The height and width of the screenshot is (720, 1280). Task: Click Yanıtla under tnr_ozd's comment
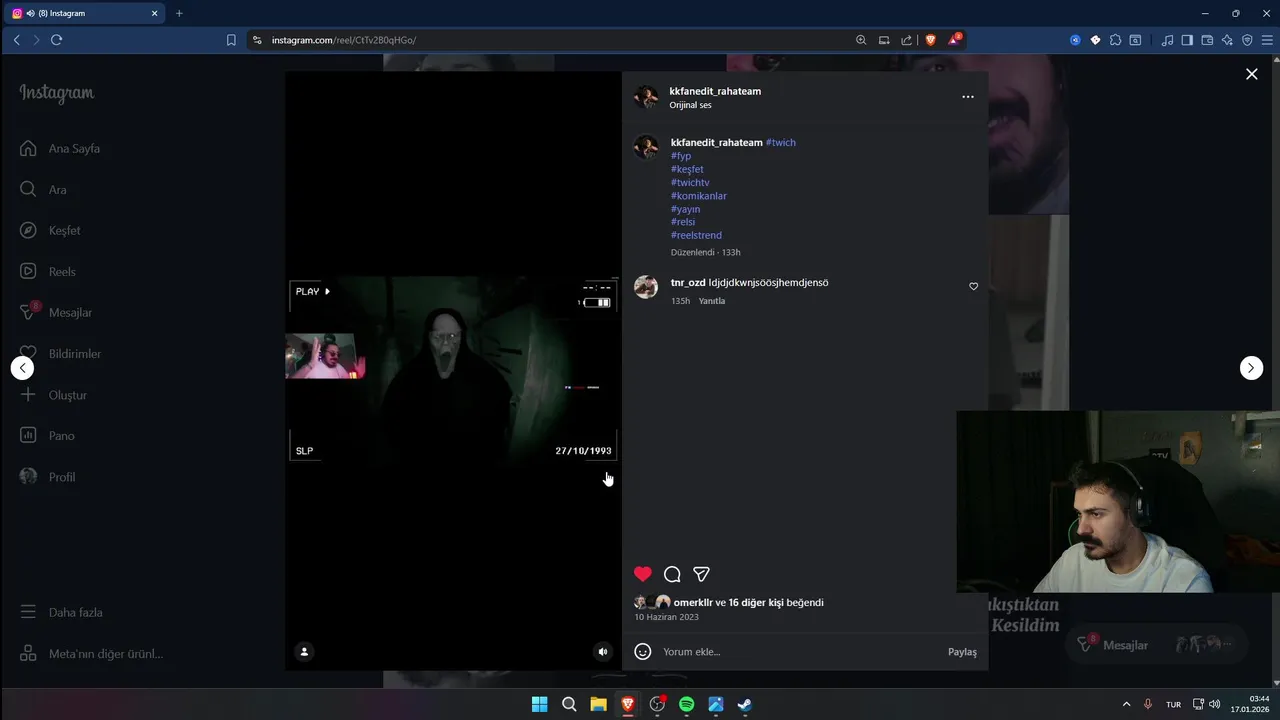[x=712, y=301]
